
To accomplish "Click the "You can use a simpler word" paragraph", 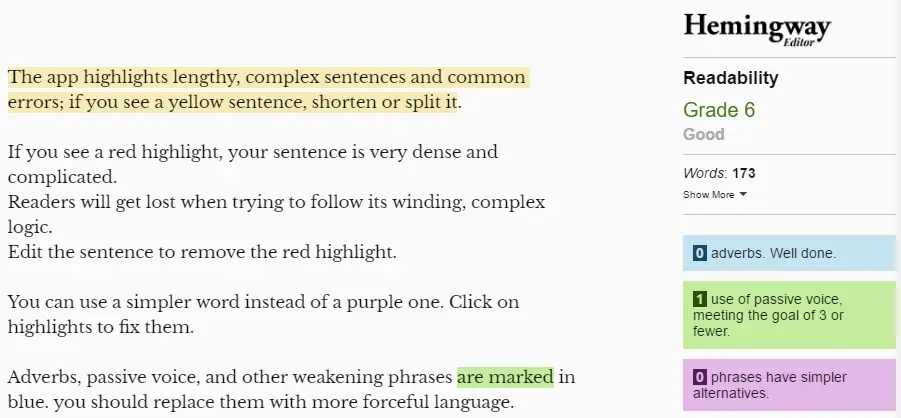I will point(263,315).
